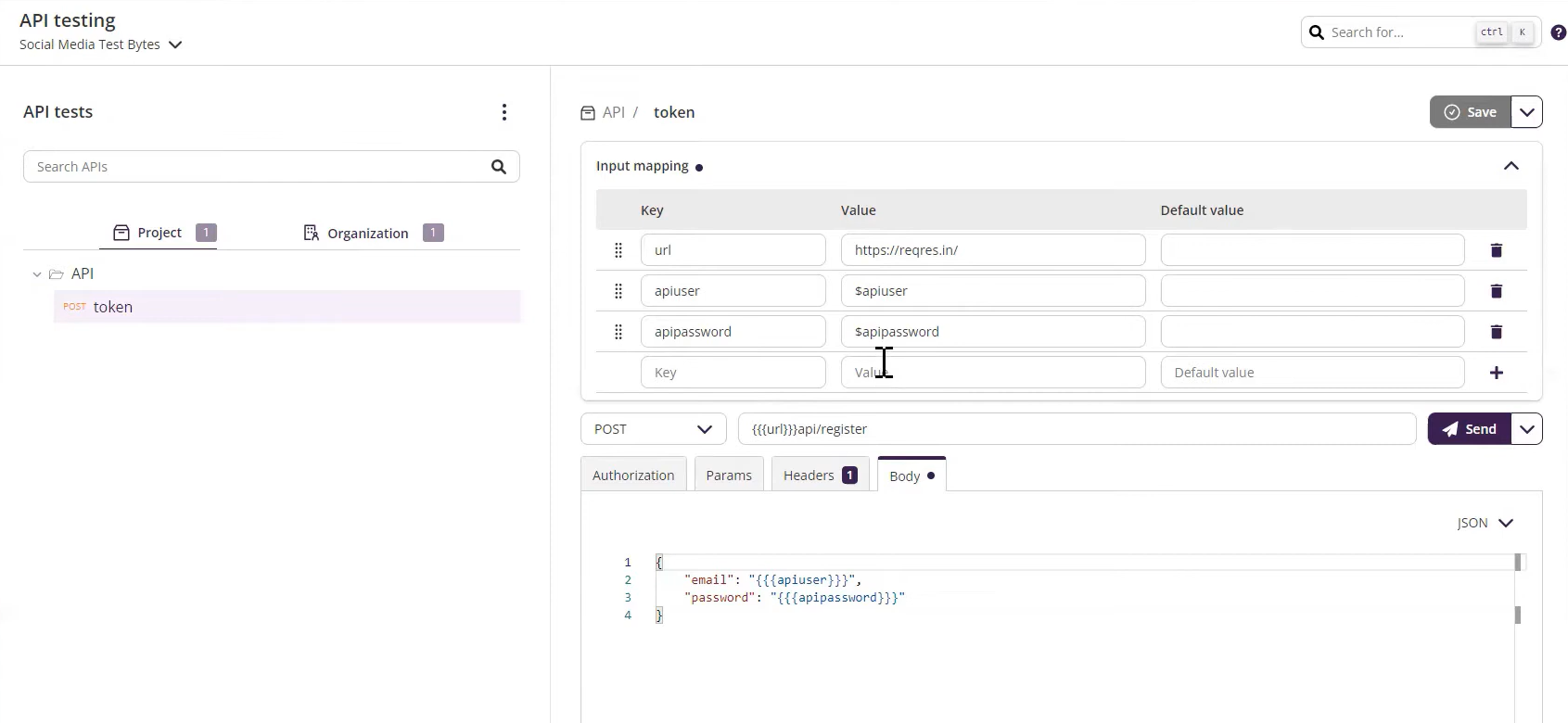Click the Search APIs magnifier icon
Image resolution: width=1568 pixels, height=723 pixels.
499,167
